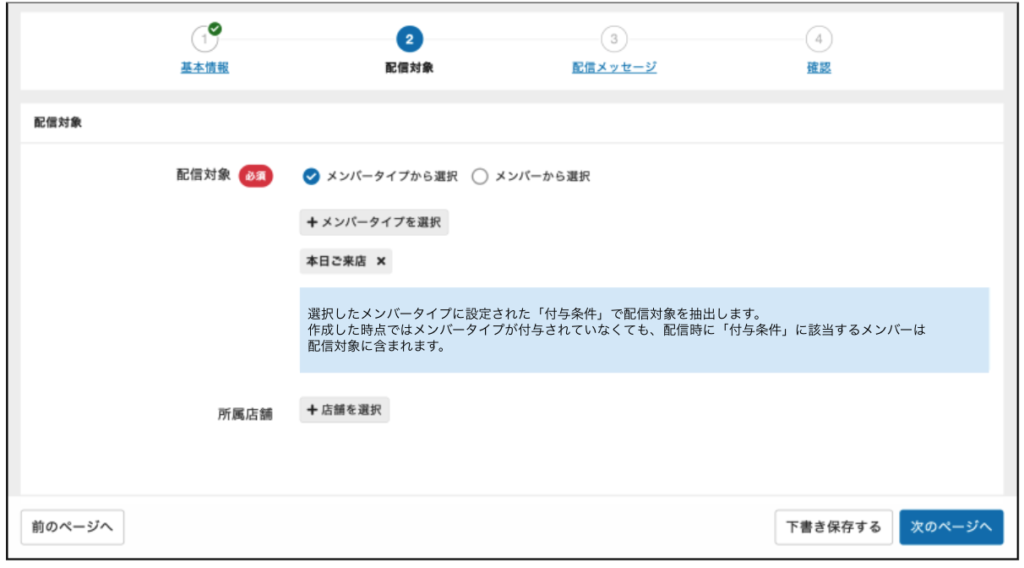The image size is (1024, 568).
Task: Click the 本日ご来店 member type tag text
Action: (x=336, y=262)
